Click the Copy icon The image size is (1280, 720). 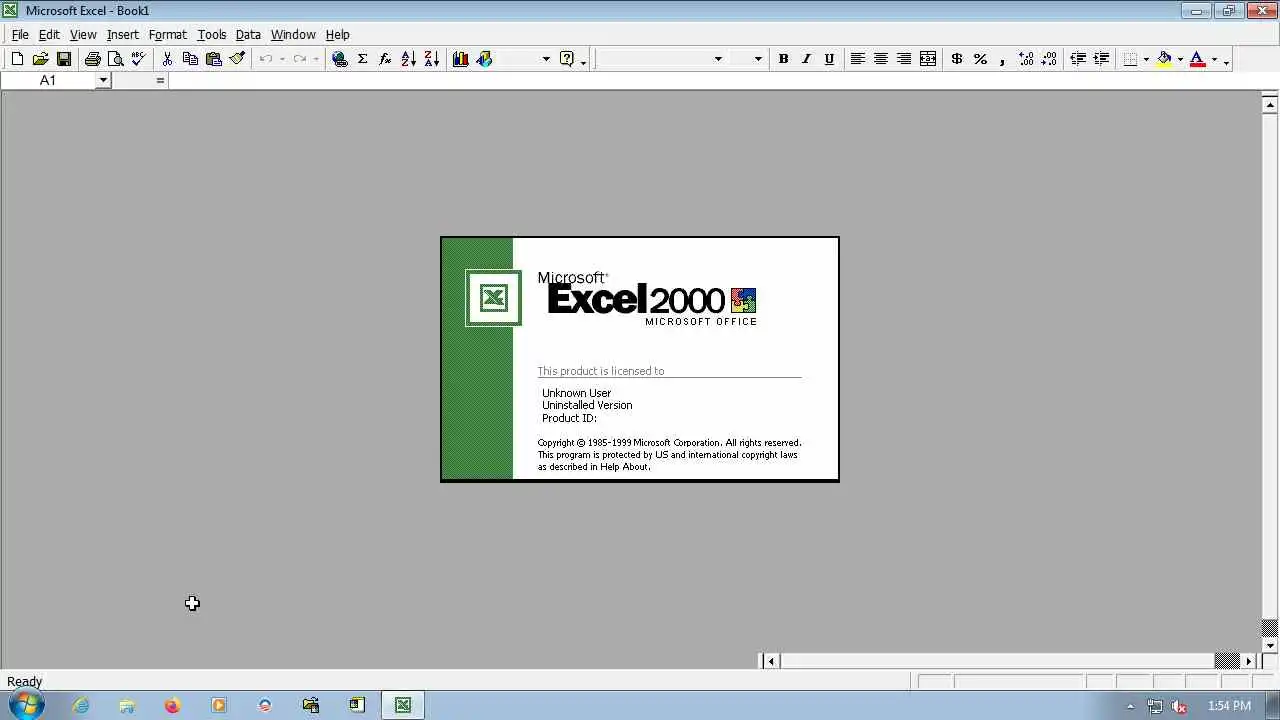click(x=190, y=59)
